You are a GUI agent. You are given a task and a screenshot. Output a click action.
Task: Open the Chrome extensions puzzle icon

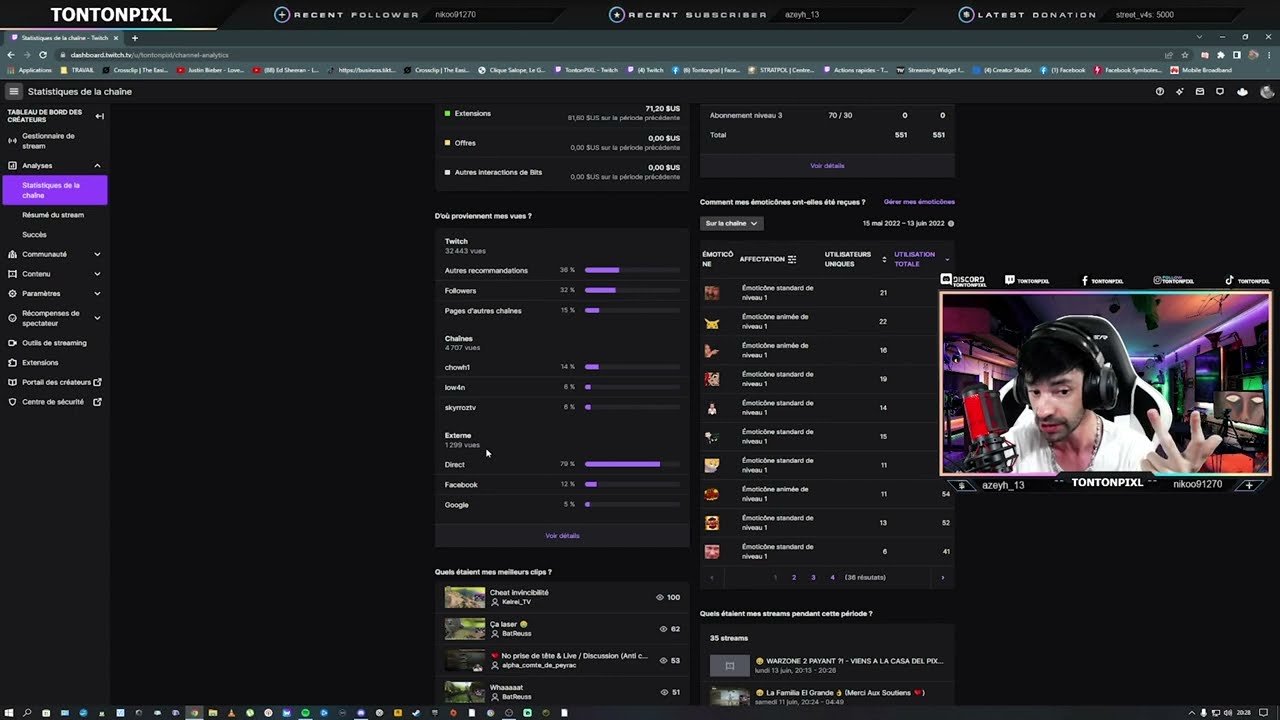pos(1221,55)
